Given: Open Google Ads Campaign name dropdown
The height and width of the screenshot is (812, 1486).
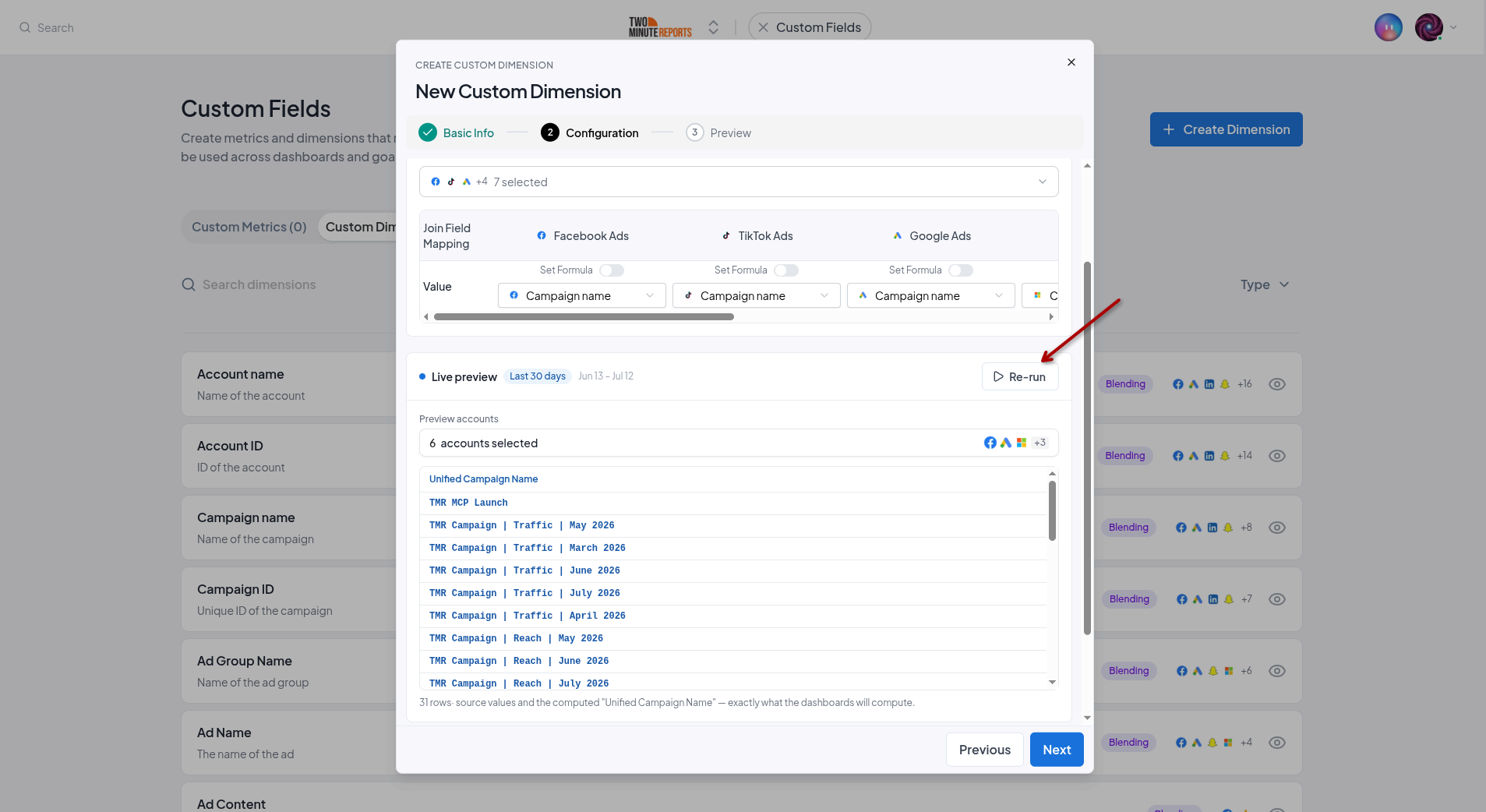Looking at the screenshot, I should point(931,295).
